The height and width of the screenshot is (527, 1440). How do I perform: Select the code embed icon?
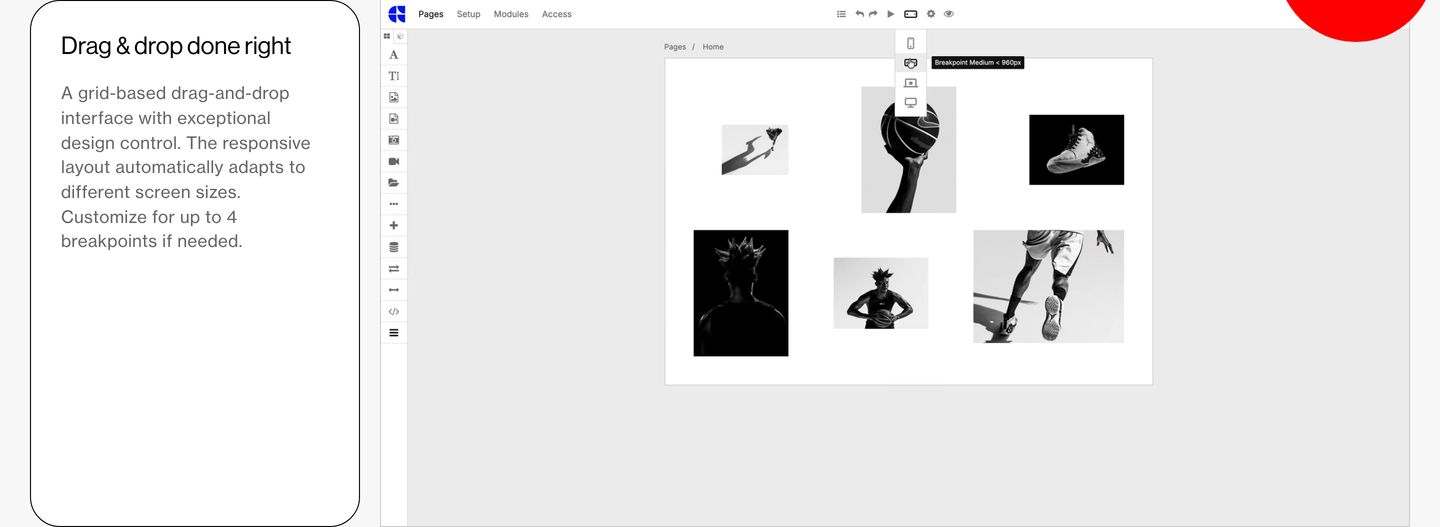tap(394, 312)
